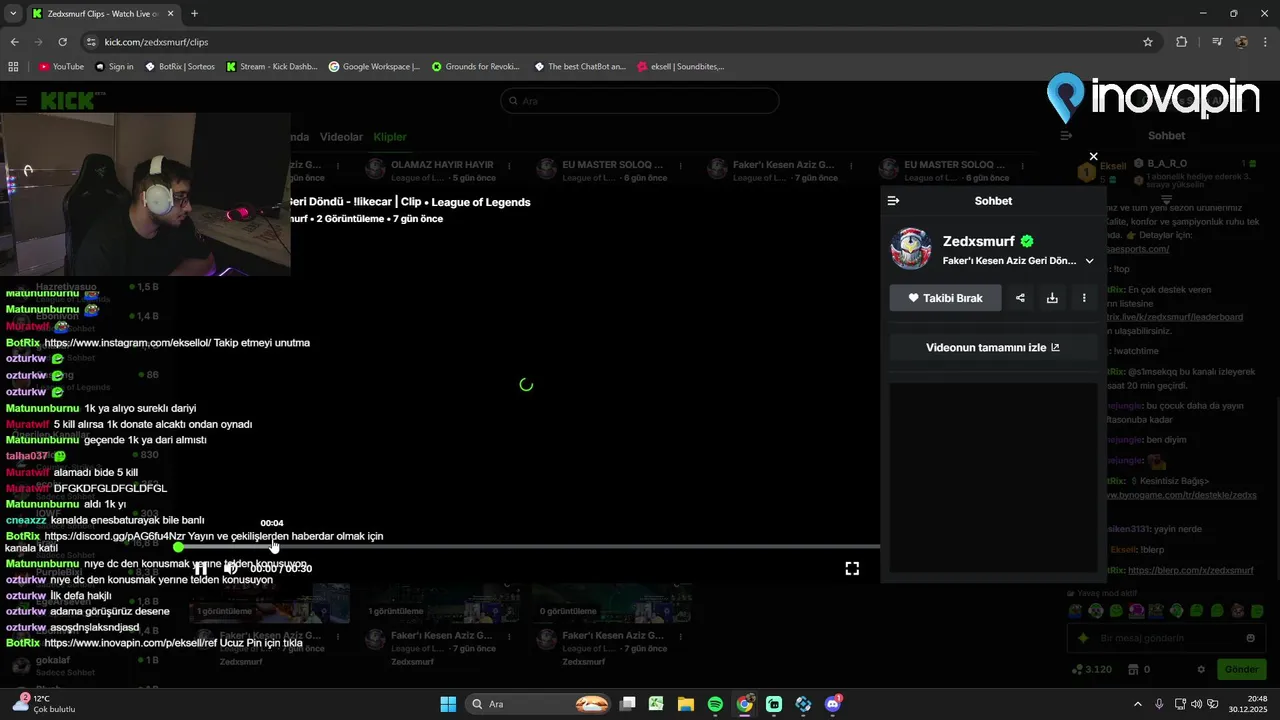Click the Bir mesaj gönderin chat input

(1155, 638)
